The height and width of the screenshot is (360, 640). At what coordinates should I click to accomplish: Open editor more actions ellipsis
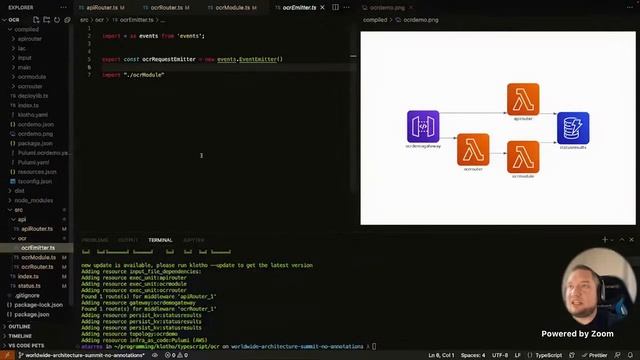point(347,7)
